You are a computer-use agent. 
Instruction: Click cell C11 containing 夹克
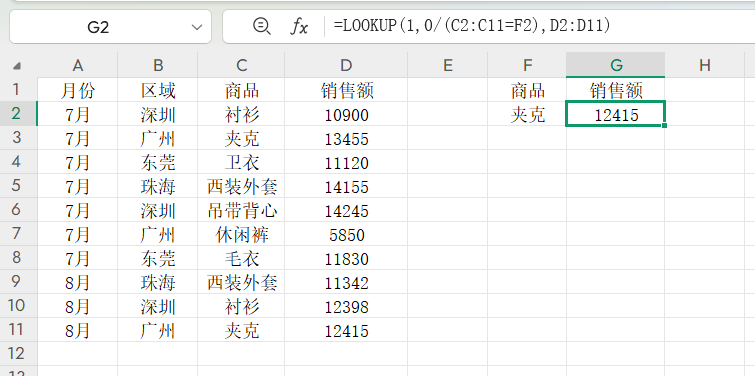(241, 331)
